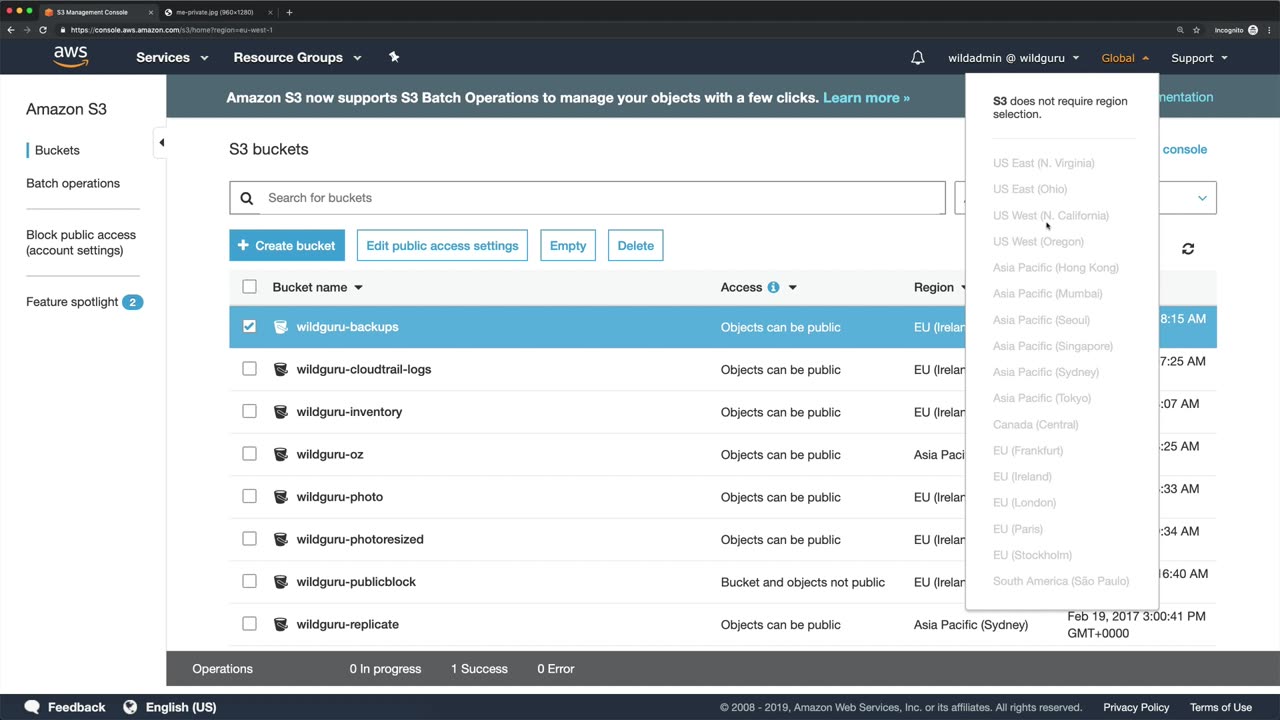Screen dimensions: 1280x720
Task: Check the wildguru-photo checkbox
Action: (249, 496)
